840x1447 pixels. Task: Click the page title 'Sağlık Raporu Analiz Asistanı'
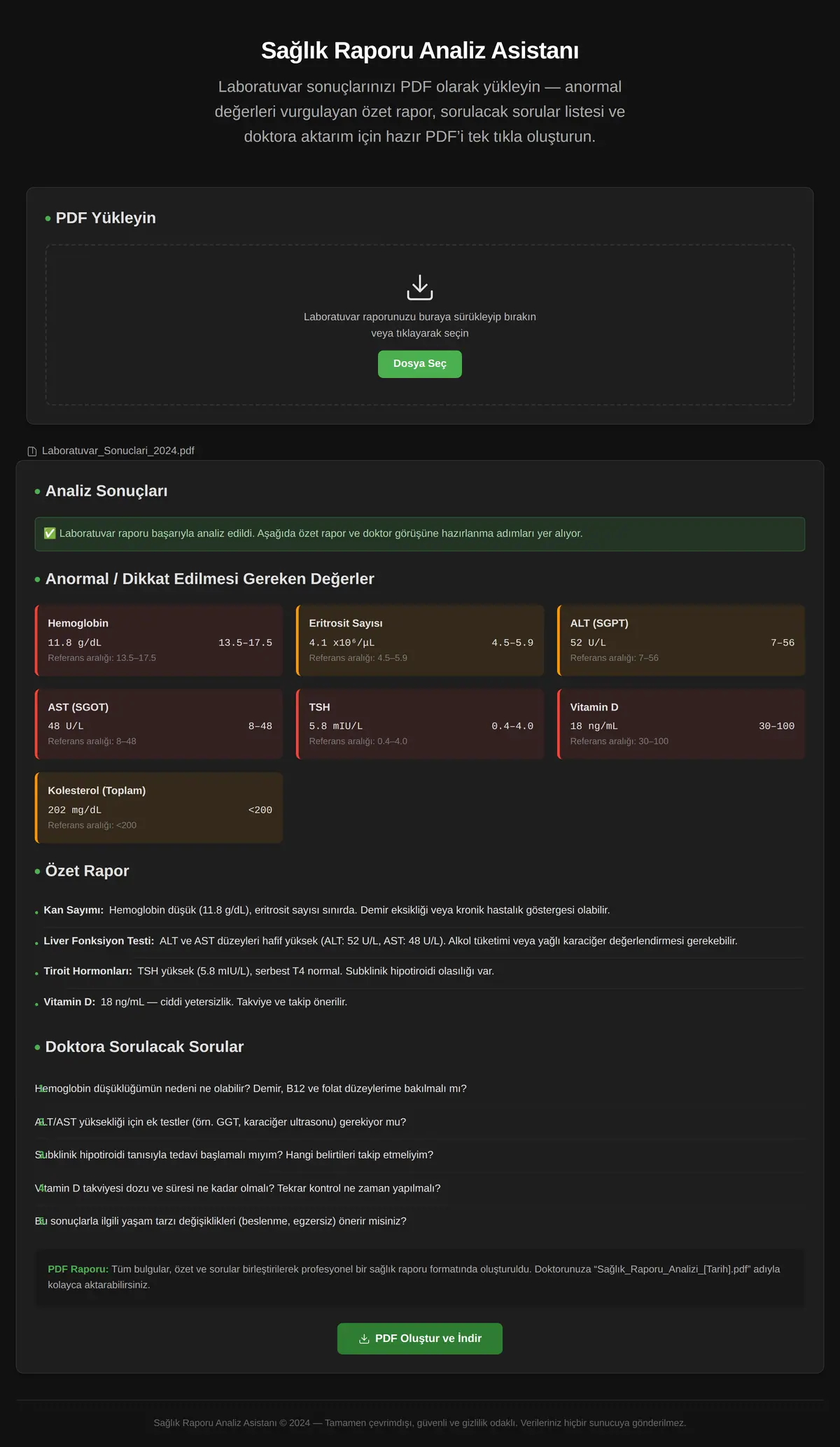[420, 50]
